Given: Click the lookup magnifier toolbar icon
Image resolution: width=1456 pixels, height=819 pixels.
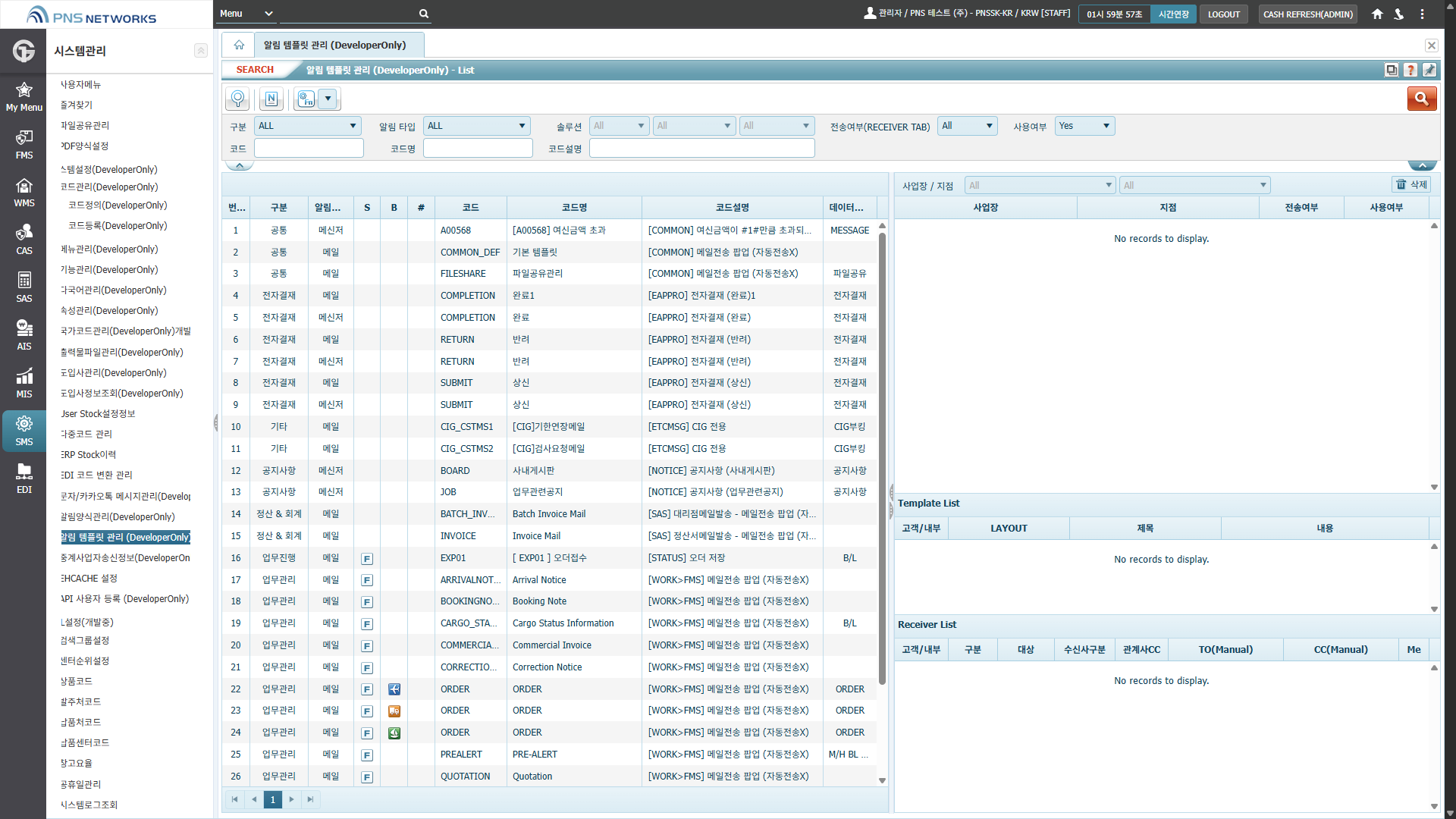Looking at the screenshot, I should point(238,99).
